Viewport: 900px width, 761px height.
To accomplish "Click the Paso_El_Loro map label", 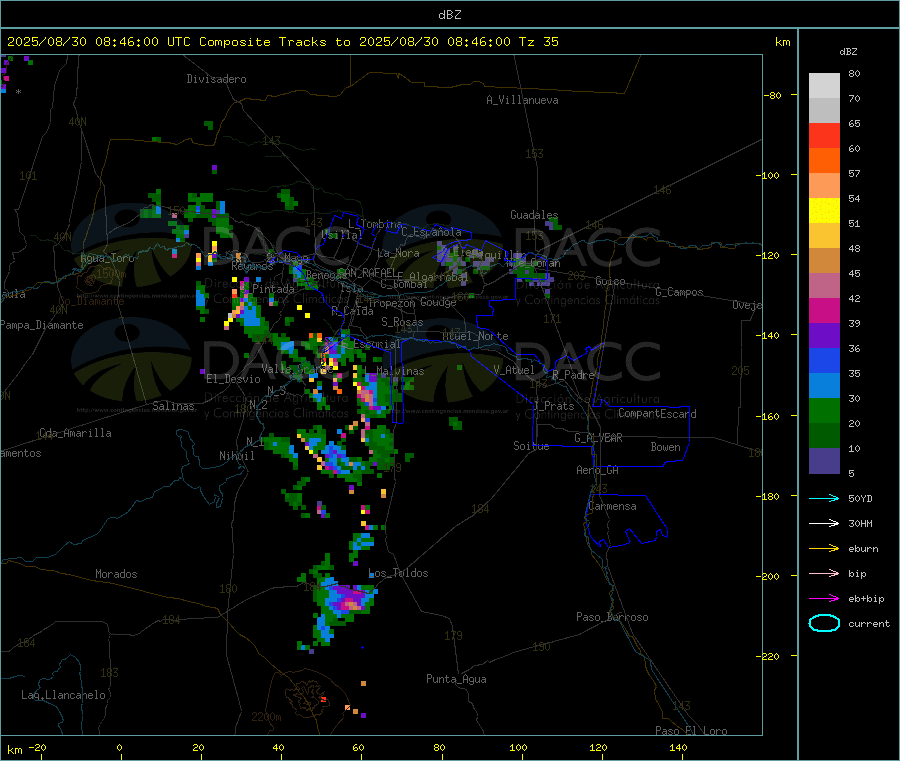I will point(691,731).
